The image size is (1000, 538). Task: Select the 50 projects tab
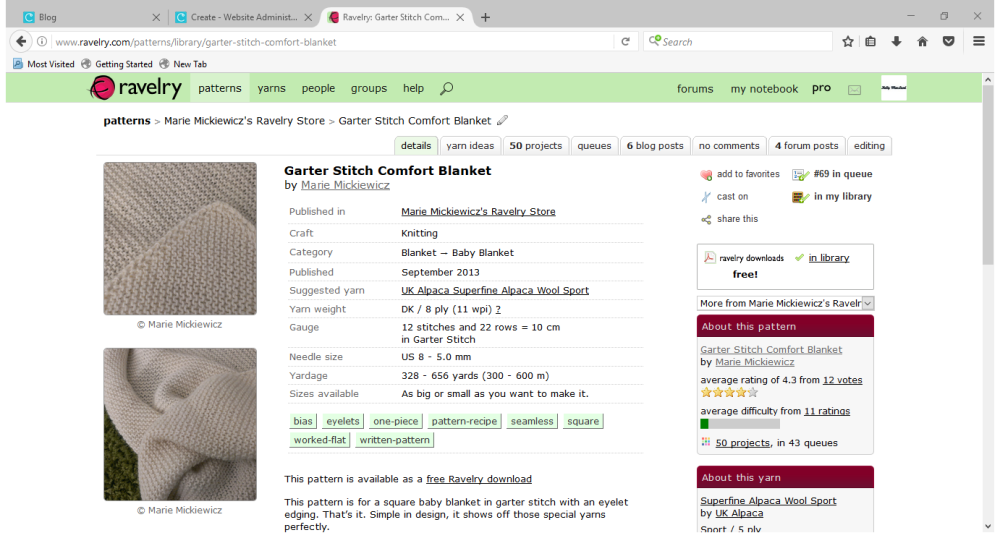[536, 145]
